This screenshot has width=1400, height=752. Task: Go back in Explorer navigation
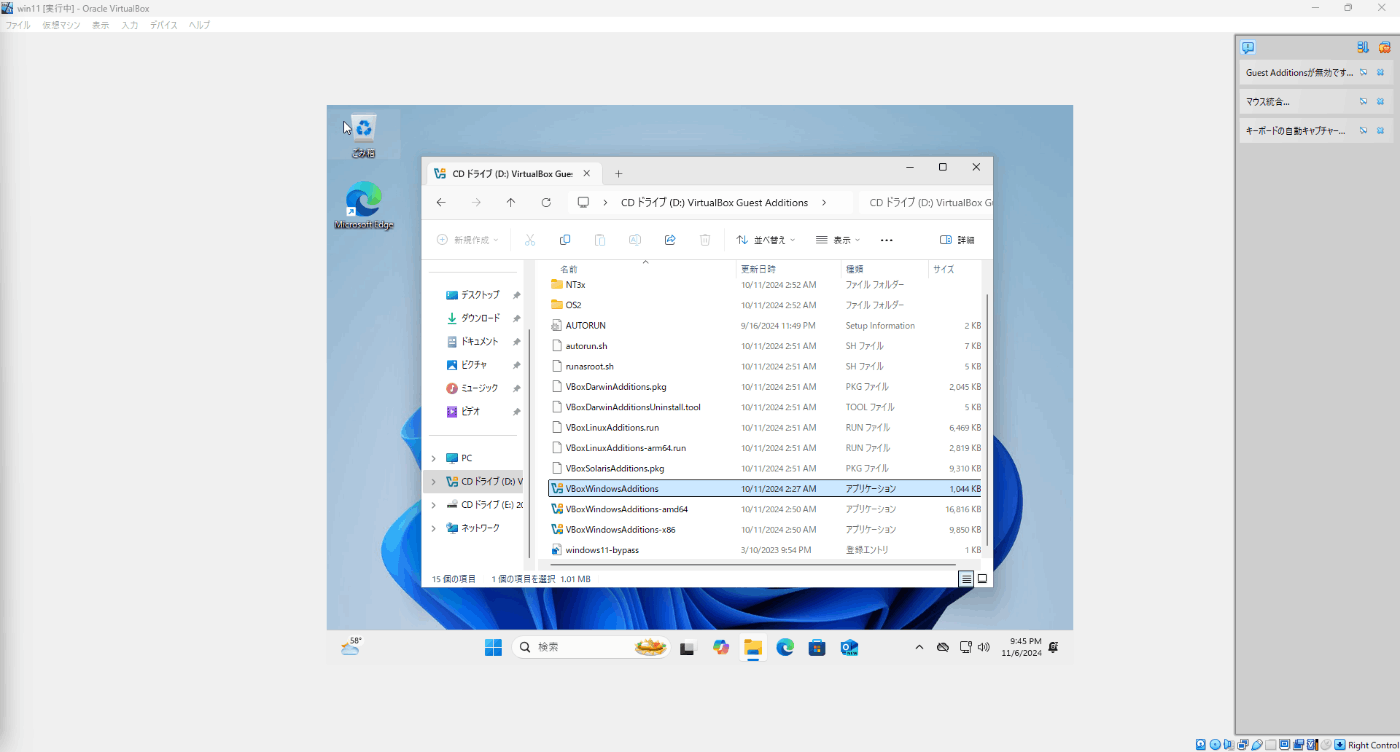pos(441,202)
